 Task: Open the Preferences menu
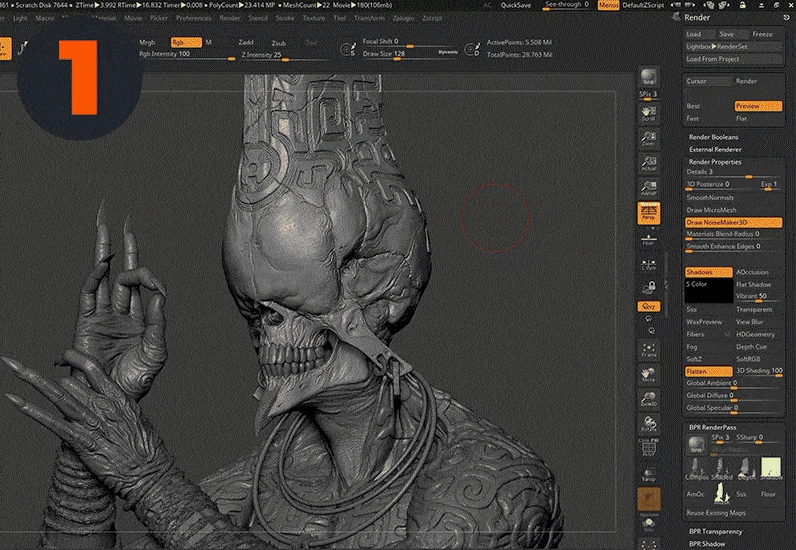point(193,18)
